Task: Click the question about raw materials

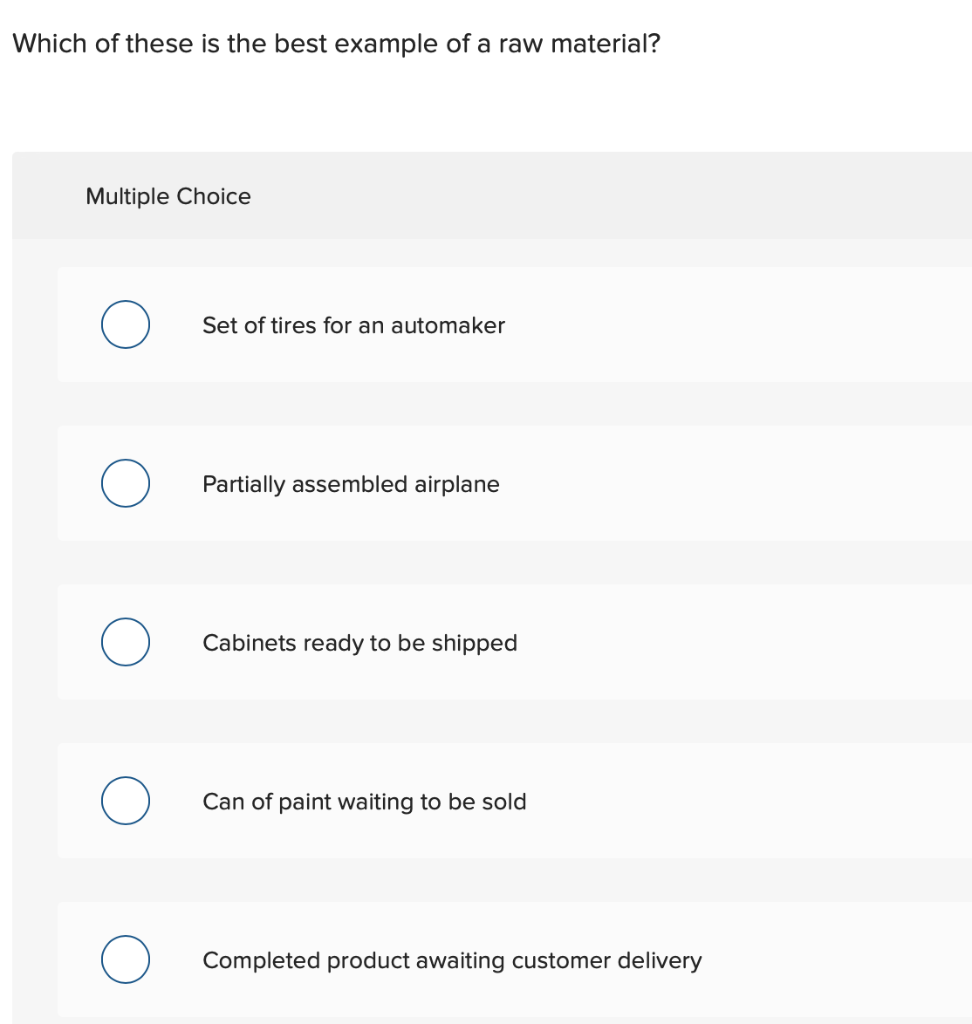Action: pyautogui.click(x=337, y=43)
